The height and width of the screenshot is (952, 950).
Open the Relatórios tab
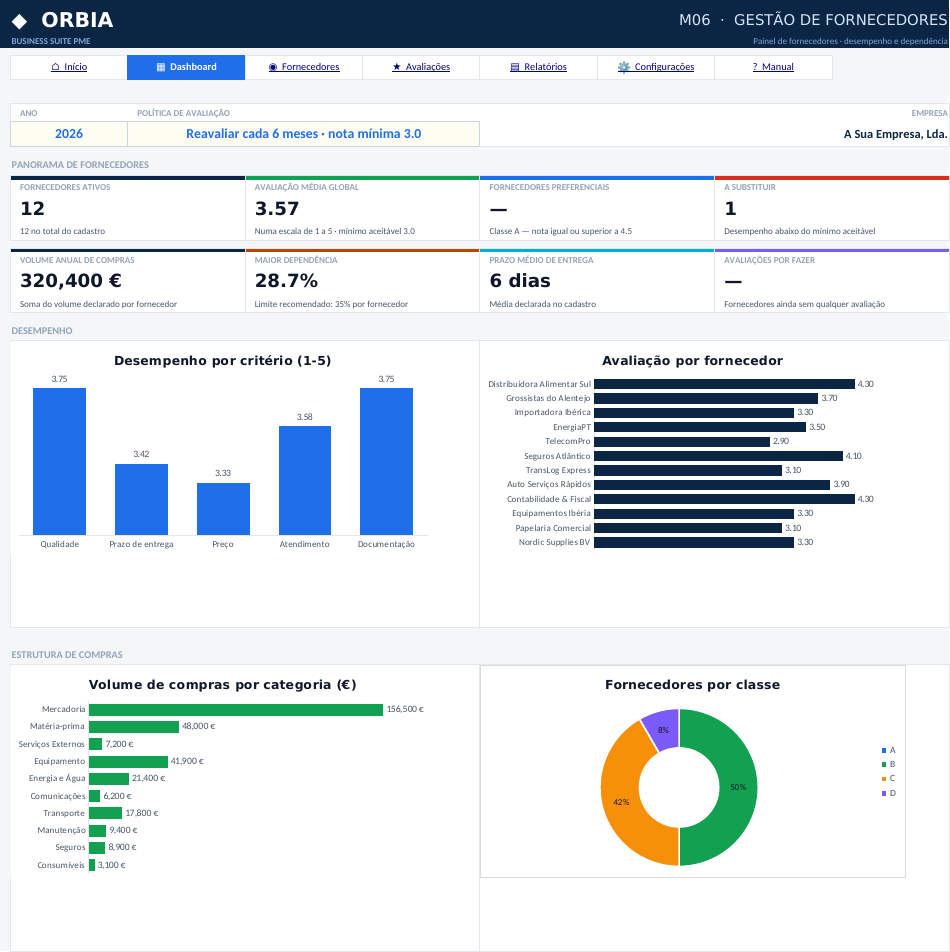point(538,67)
